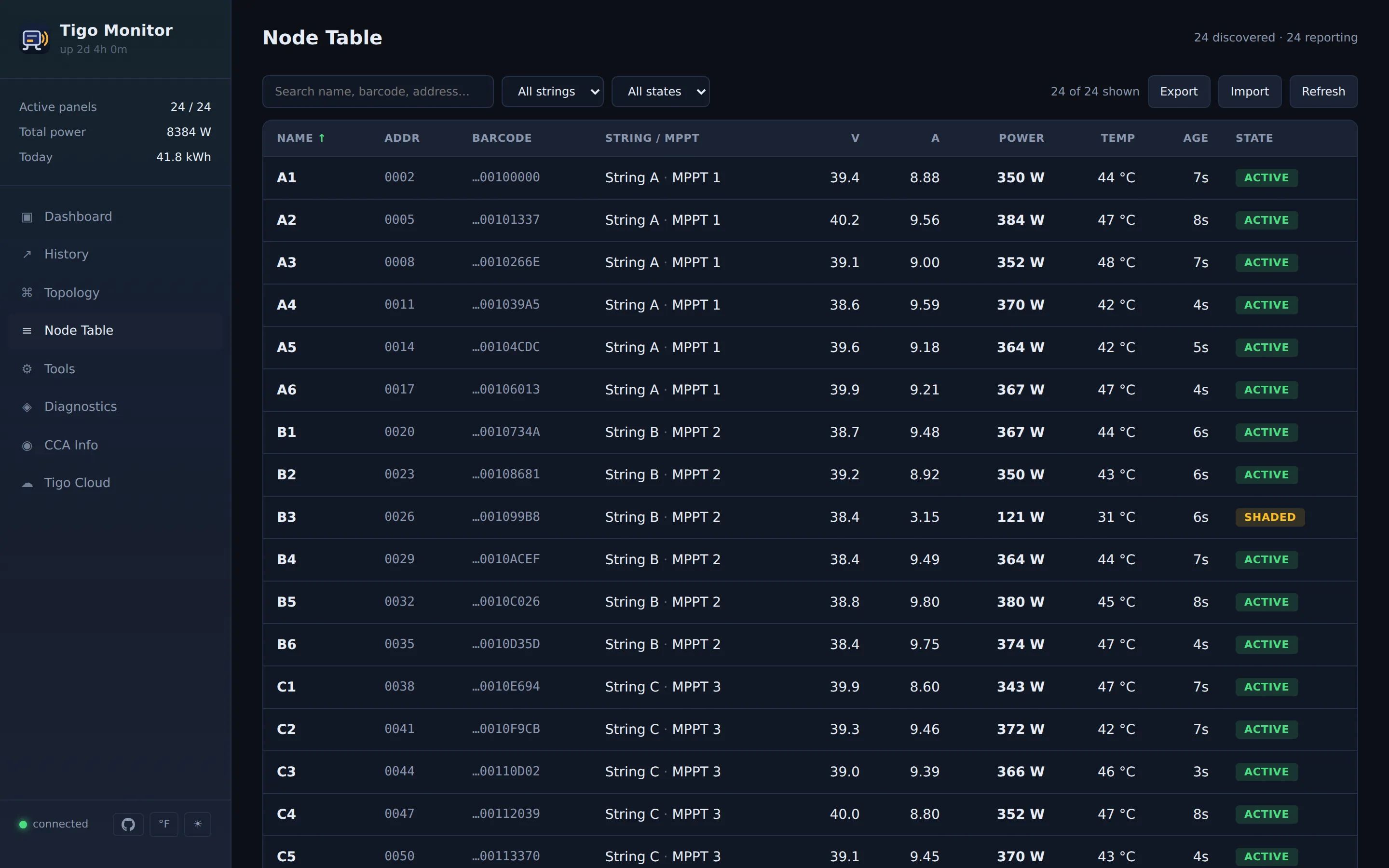Image resolution: width=1389 pixels, height=868 pixels.
Task: Click barcode …0010ACEF
Action: click(x=505, y=560)
